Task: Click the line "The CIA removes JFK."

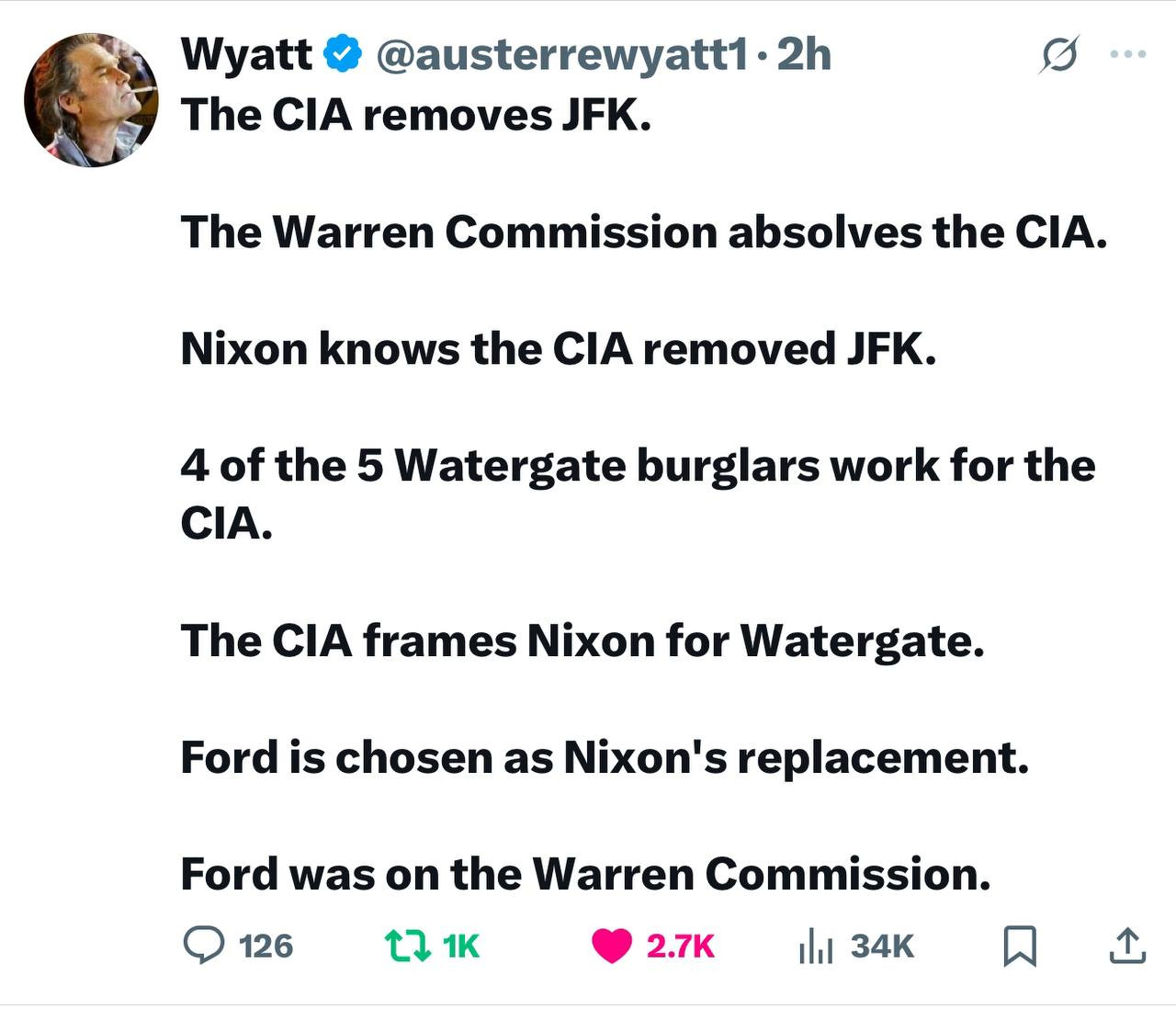Action: (415, 115)
